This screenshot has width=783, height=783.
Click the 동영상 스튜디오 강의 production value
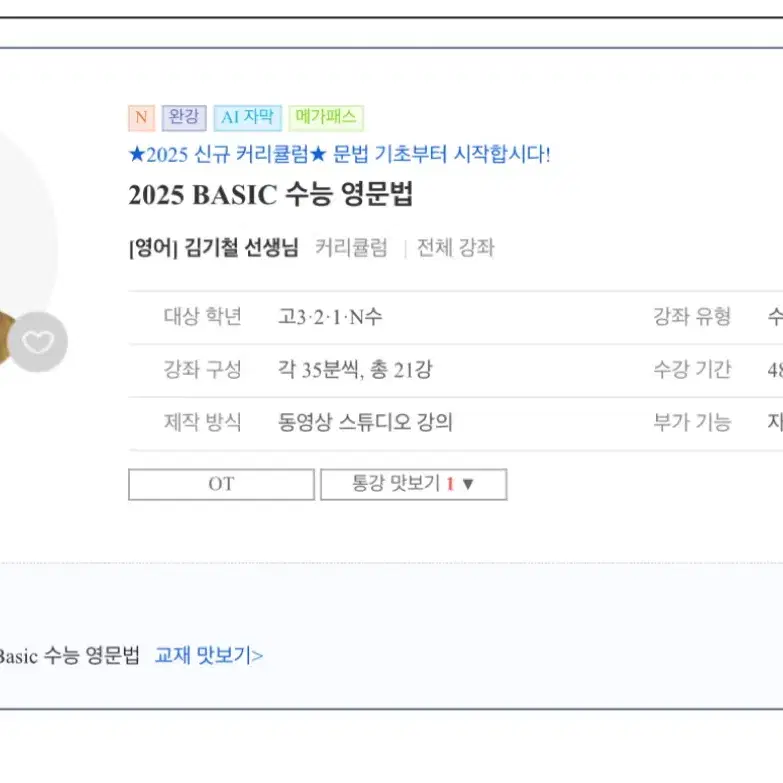pyautogui.click(x=365, y=422)
